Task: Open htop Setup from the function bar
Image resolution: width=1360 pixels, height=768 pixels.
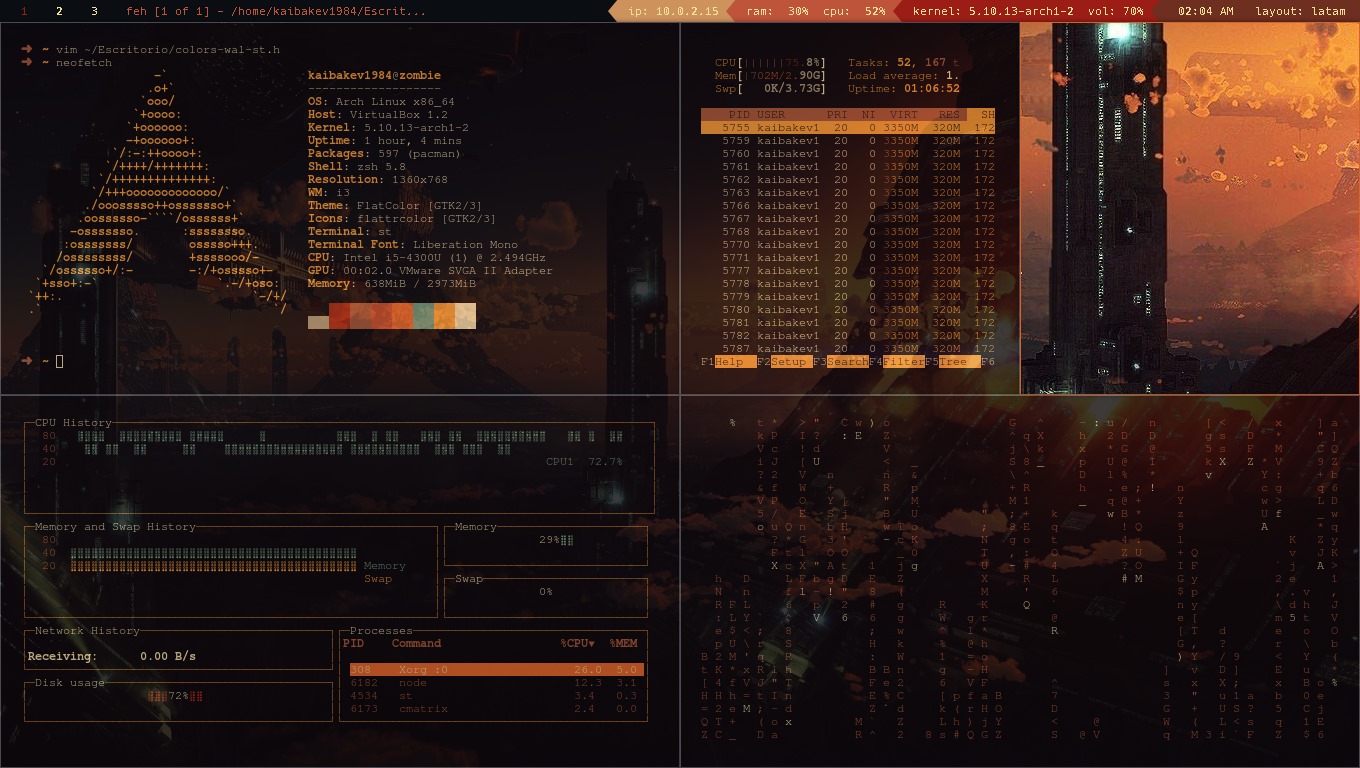Action: pyautogui.click(x=788, y=362)
